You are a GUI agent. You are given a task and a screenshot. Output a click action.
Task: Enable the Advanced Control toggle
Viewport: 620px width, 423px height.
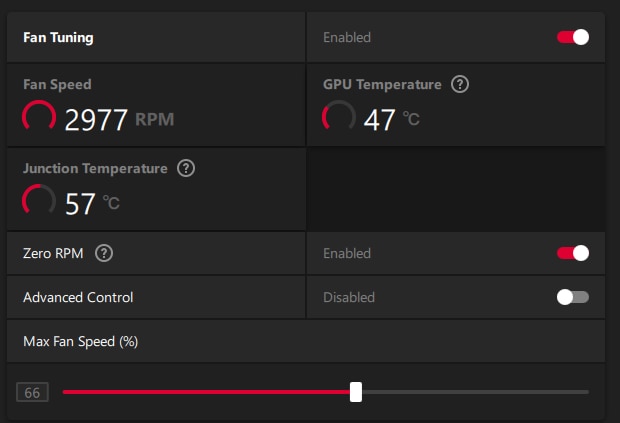573,297
